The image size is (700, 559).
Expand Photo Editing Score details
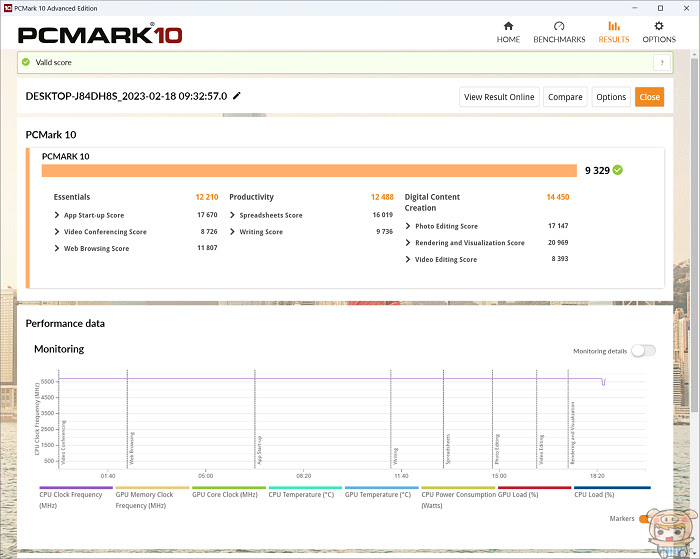[408, 226]
